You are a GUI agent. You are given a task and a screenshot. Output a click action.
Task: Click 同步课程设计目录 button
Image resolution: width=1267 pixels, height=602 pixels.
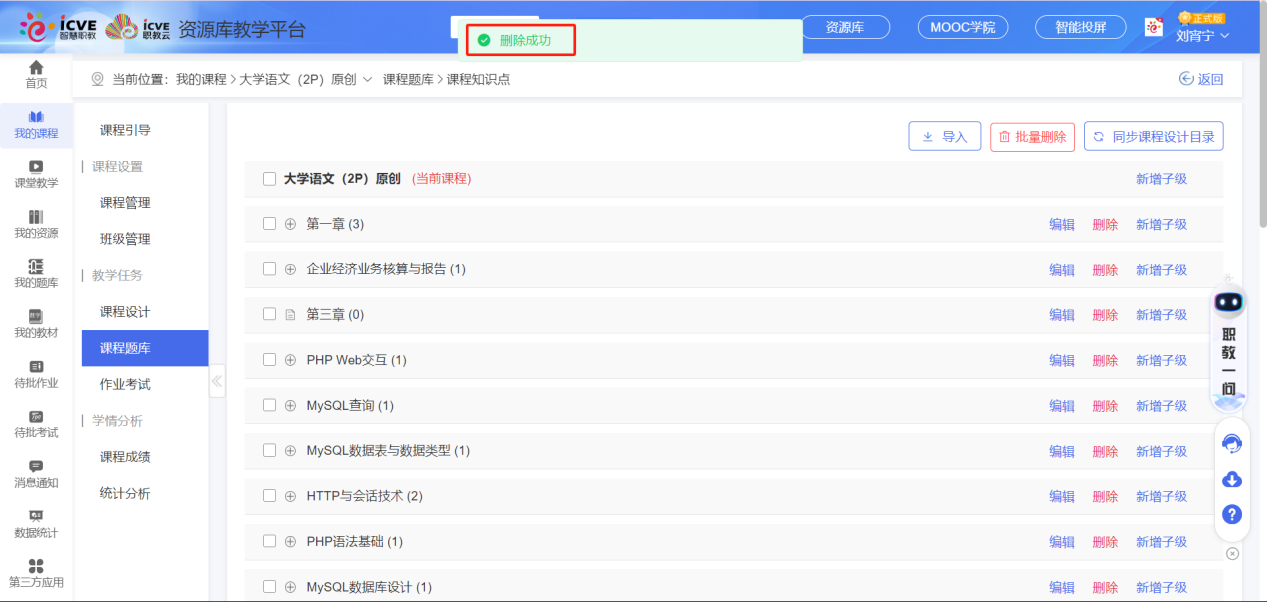click(1153, 137)
